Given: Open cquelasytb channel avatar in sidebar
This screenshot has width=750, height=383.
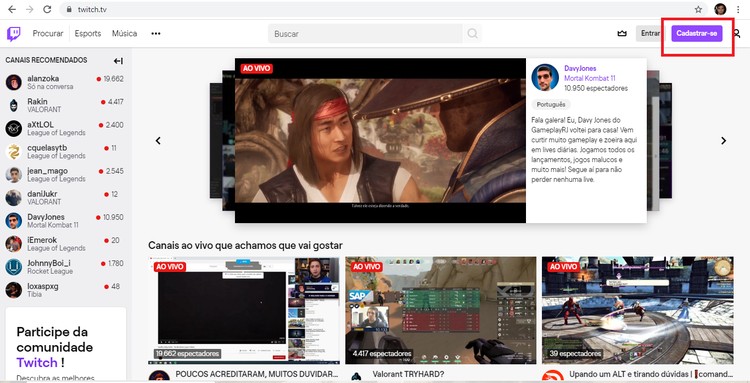Looking at the screenshot, I should (x=13, y=152).
